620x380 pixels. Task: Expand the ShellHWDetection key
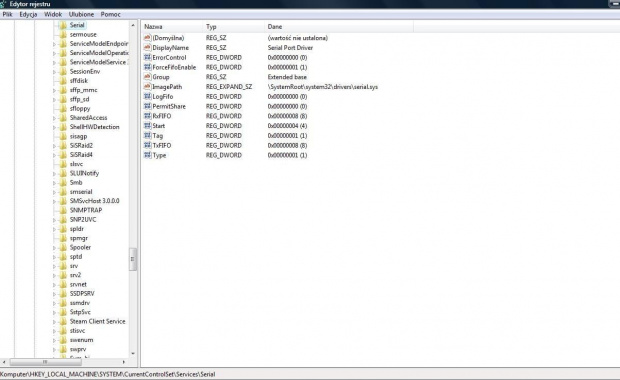55,127
